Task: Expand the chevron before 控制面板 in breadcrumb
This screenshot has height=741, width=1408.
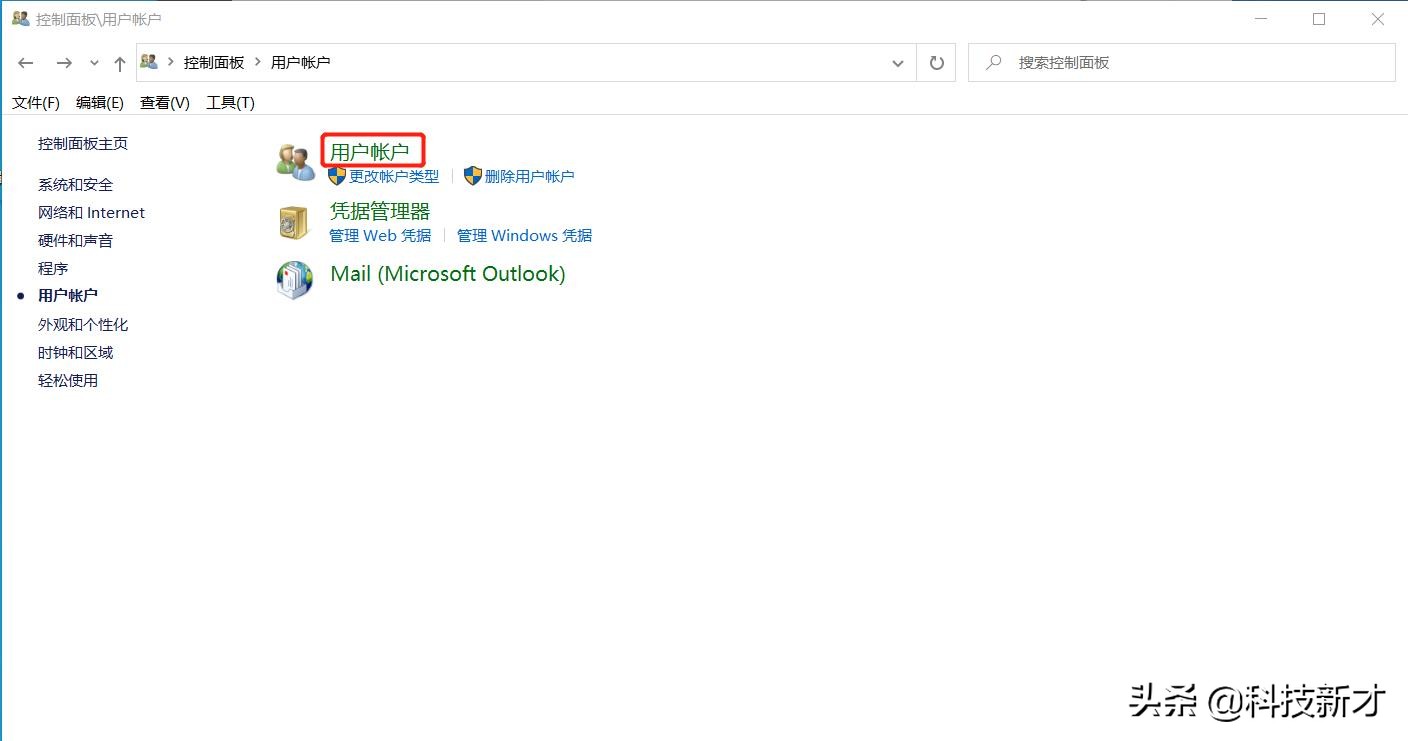Action: click(171, 62)
